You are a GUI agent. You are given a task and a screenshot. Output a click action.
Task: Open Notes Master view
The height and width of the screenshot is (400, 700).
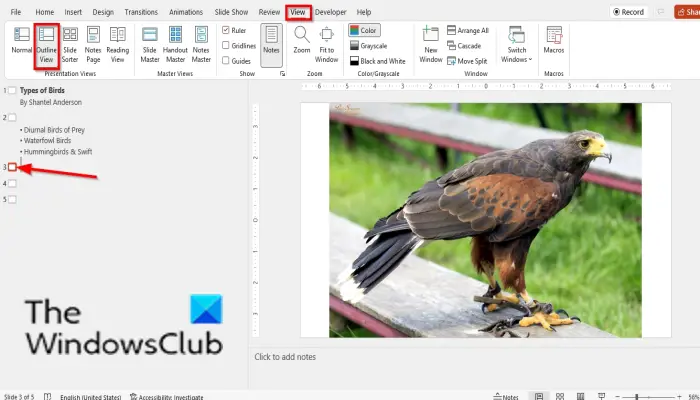(x=201, y=45)
